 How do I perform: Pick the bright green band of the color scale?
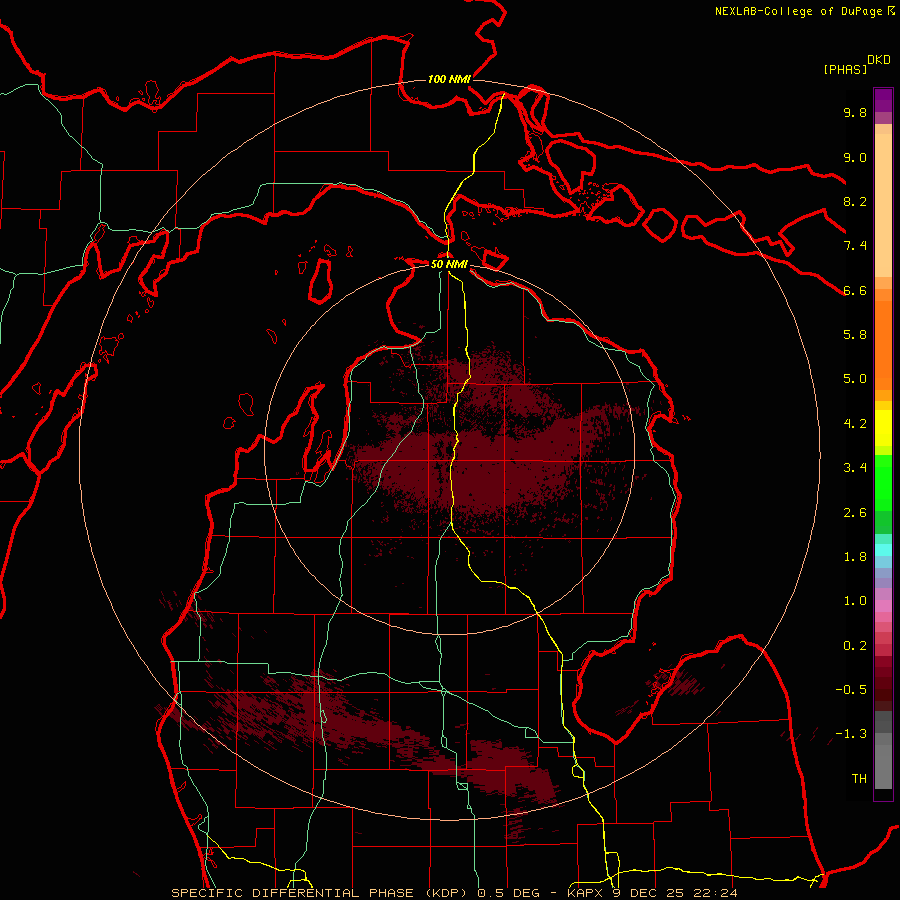(x=883, y=482)
